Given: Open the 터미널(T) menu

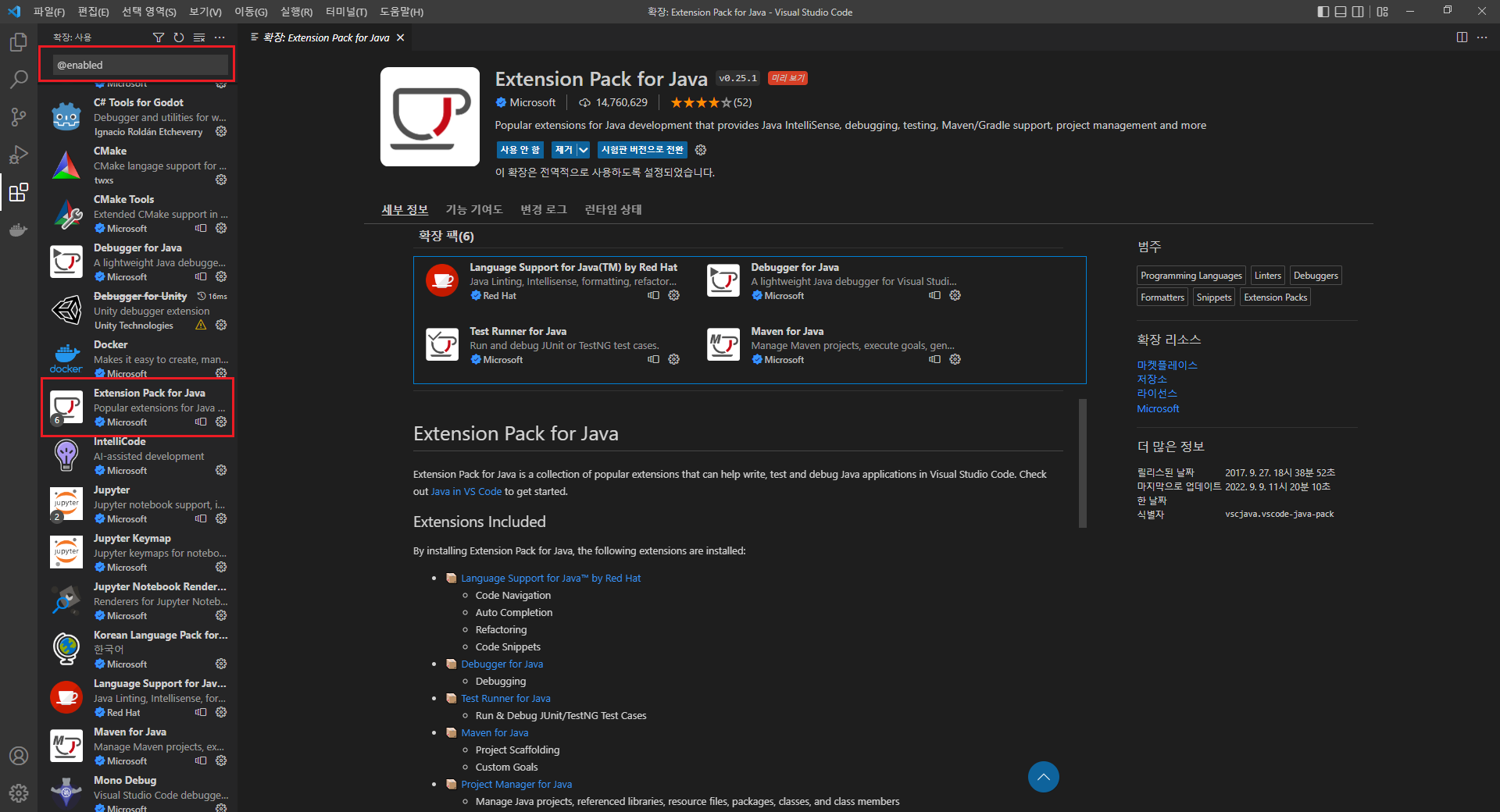Looking at the screenshot, I should tap(346, 12).
